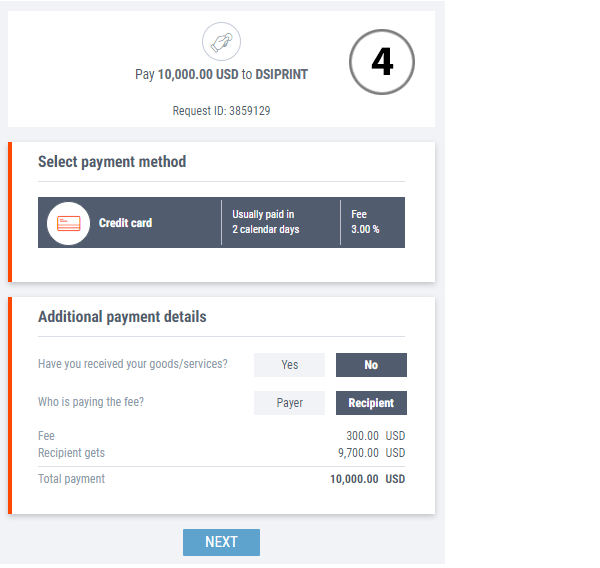Choose the Credit card payment method label

pos(125,223)
